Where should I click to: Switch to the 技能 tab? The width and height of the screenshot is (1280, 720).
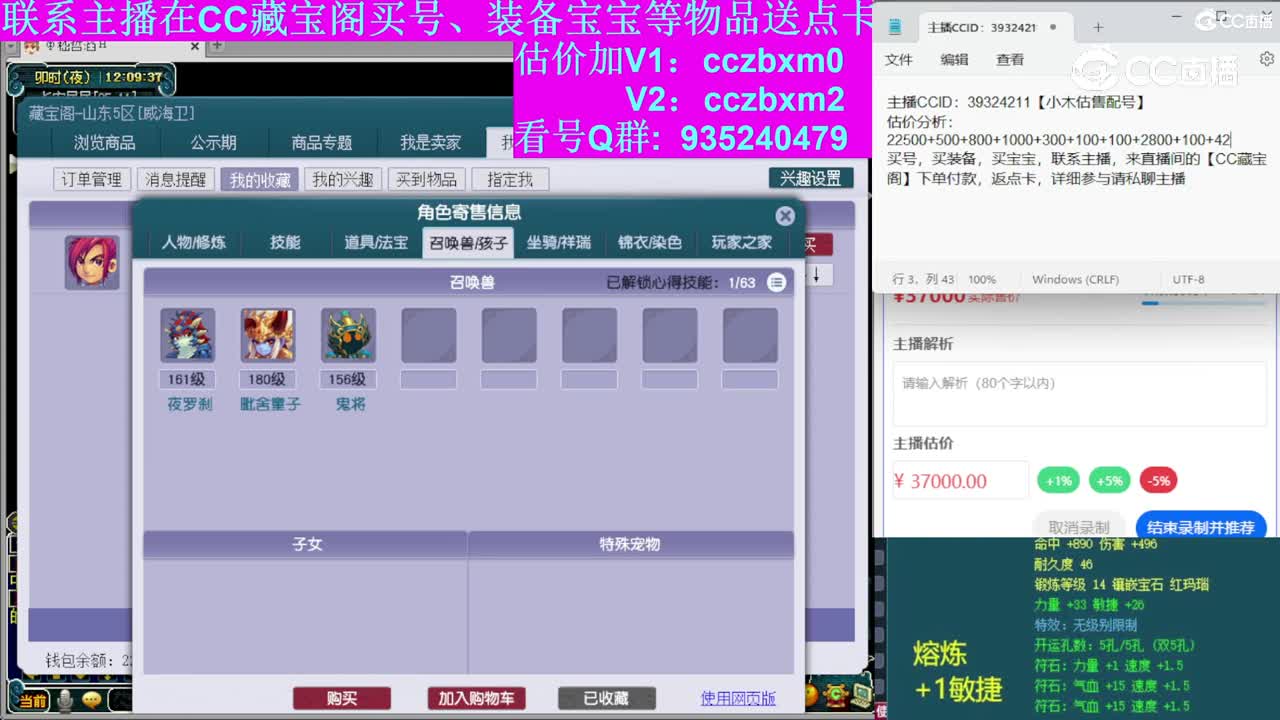tap(285, 242)
